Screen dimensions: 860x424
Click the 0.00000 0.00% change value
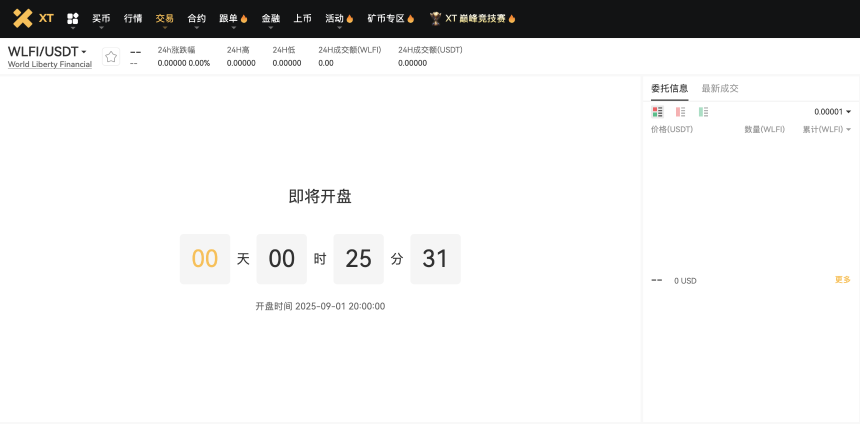[184, 63]
